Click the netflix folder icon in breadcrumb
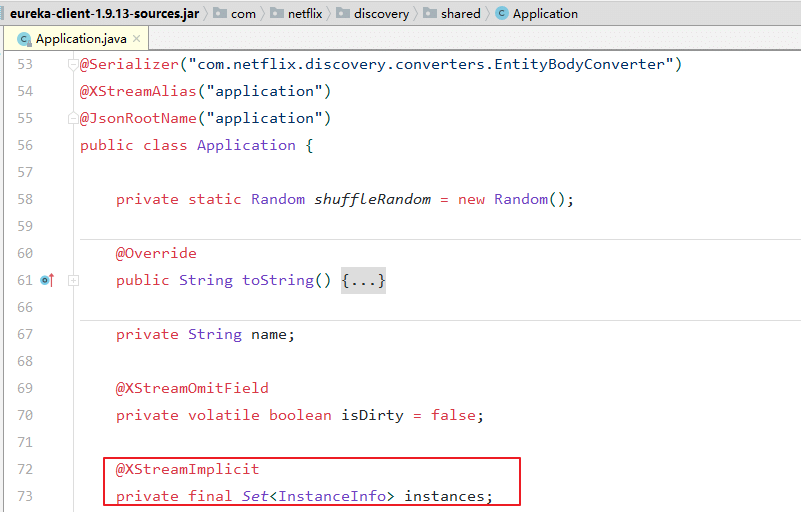Viewport: 801px width, 512px height. [x=279, y=14]
